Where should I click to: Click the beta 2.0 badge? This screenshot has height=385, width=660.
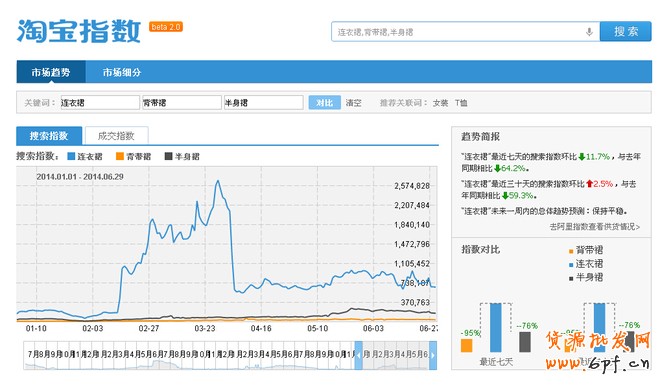pyautogui.click(x=166, y=27)
